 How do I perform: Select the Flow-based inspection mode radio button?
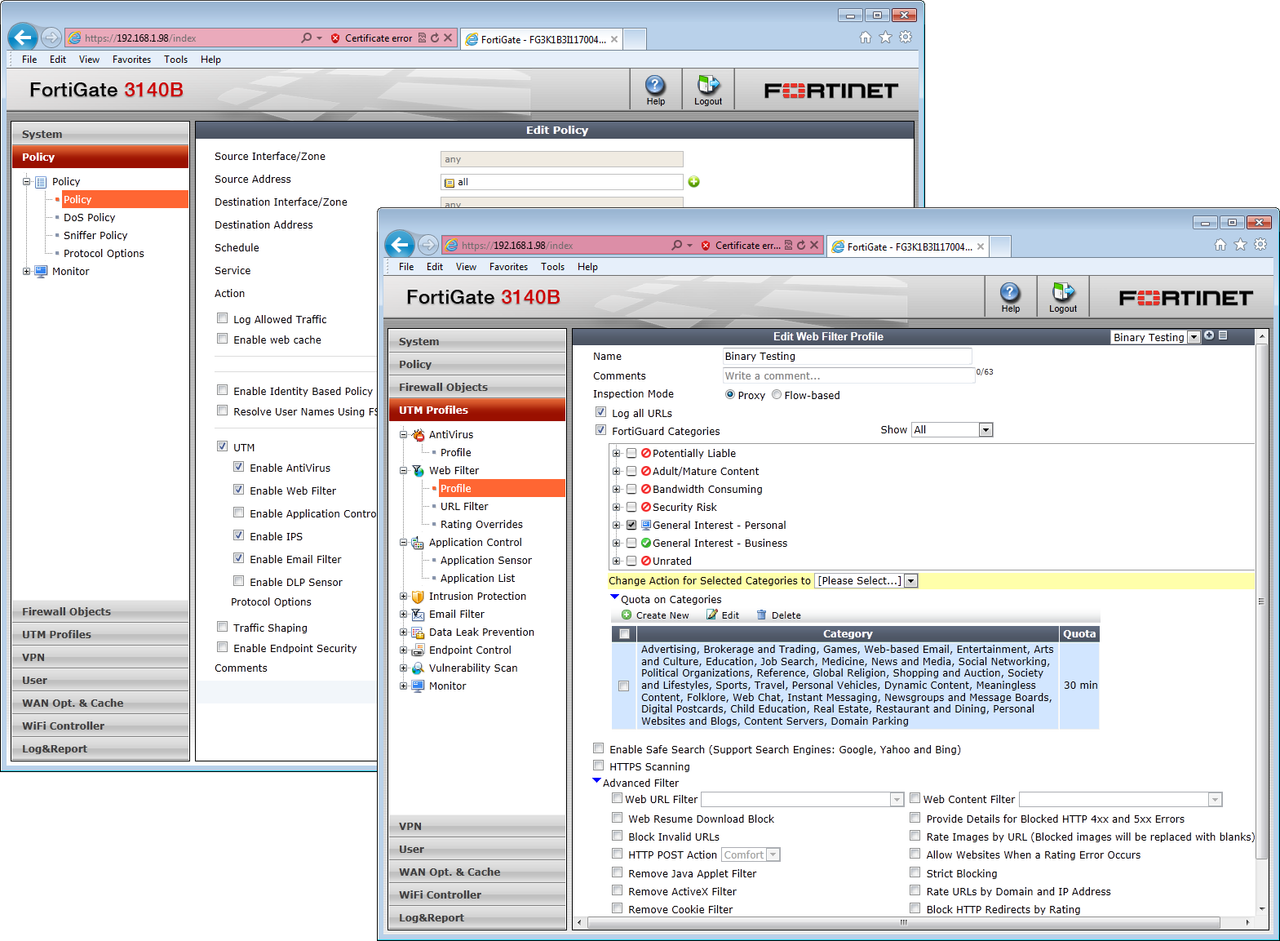pos(777,395)
